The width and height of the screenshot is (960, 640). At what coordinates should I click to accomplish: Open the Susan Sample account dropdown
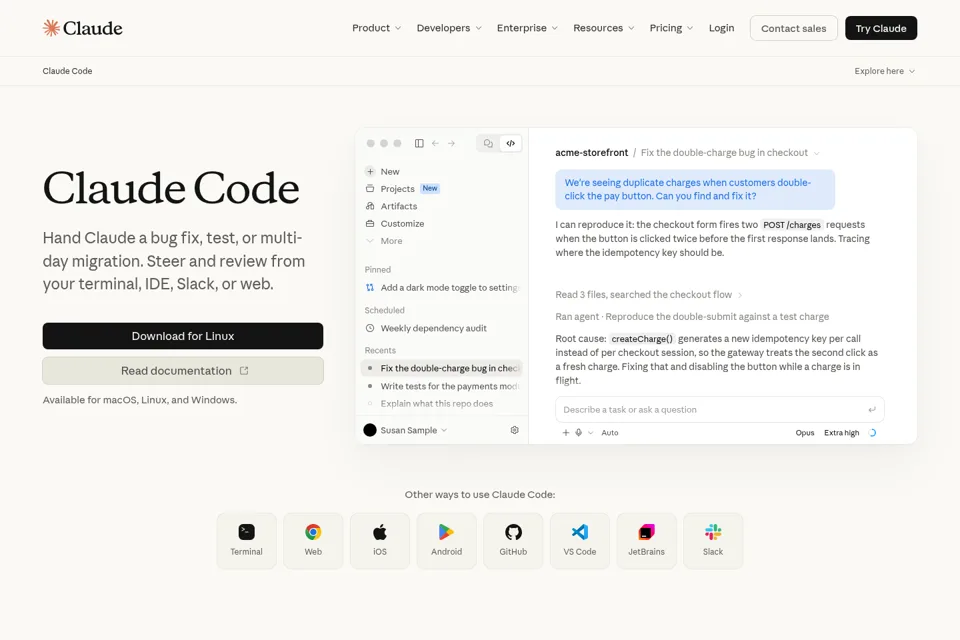pos(413,430)
